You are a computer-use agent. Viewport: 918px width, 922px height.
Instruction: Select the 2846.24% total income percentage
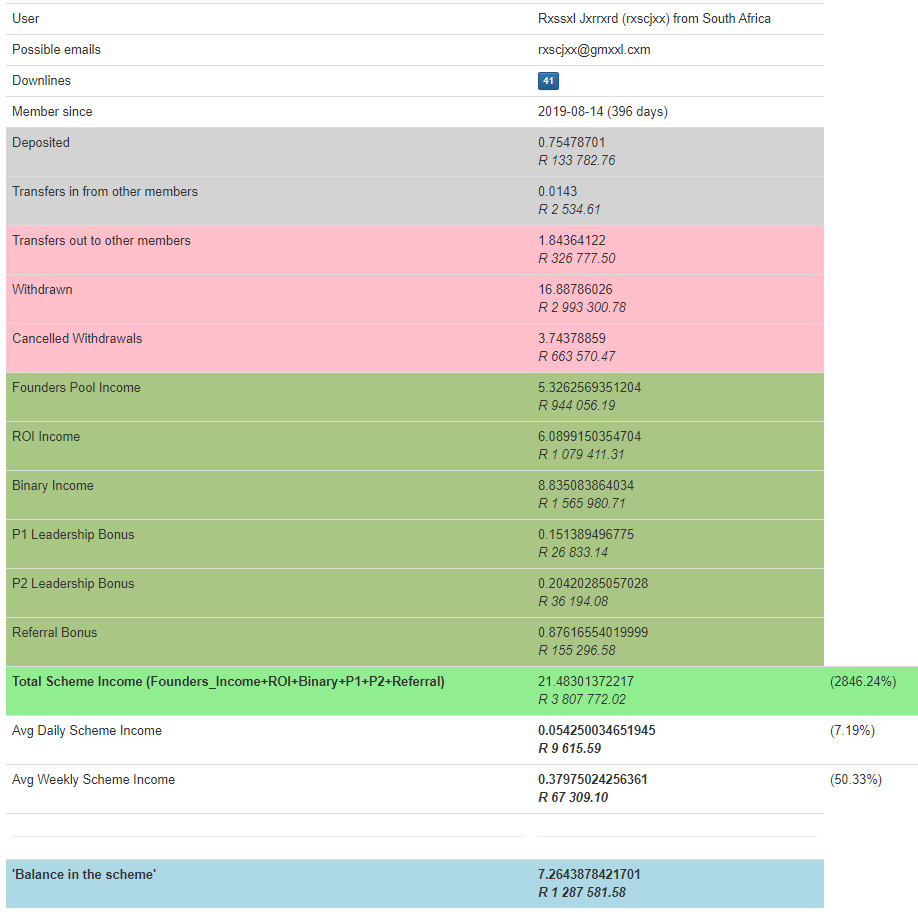(862, 682)
